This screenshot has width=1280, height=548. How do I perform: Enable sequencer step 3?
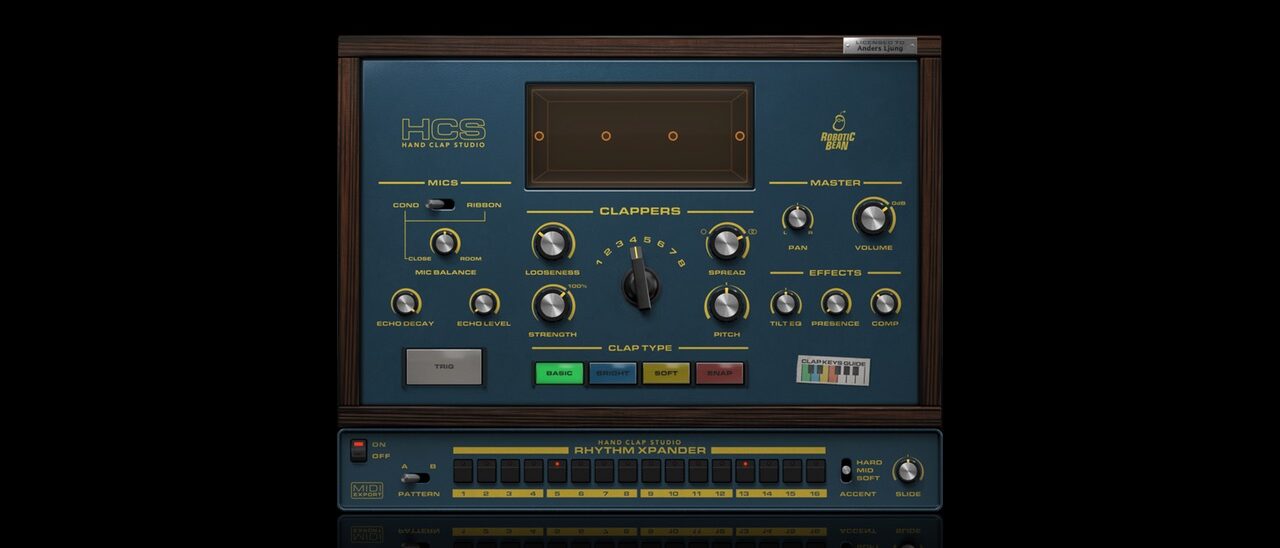[x=510, y=471]
